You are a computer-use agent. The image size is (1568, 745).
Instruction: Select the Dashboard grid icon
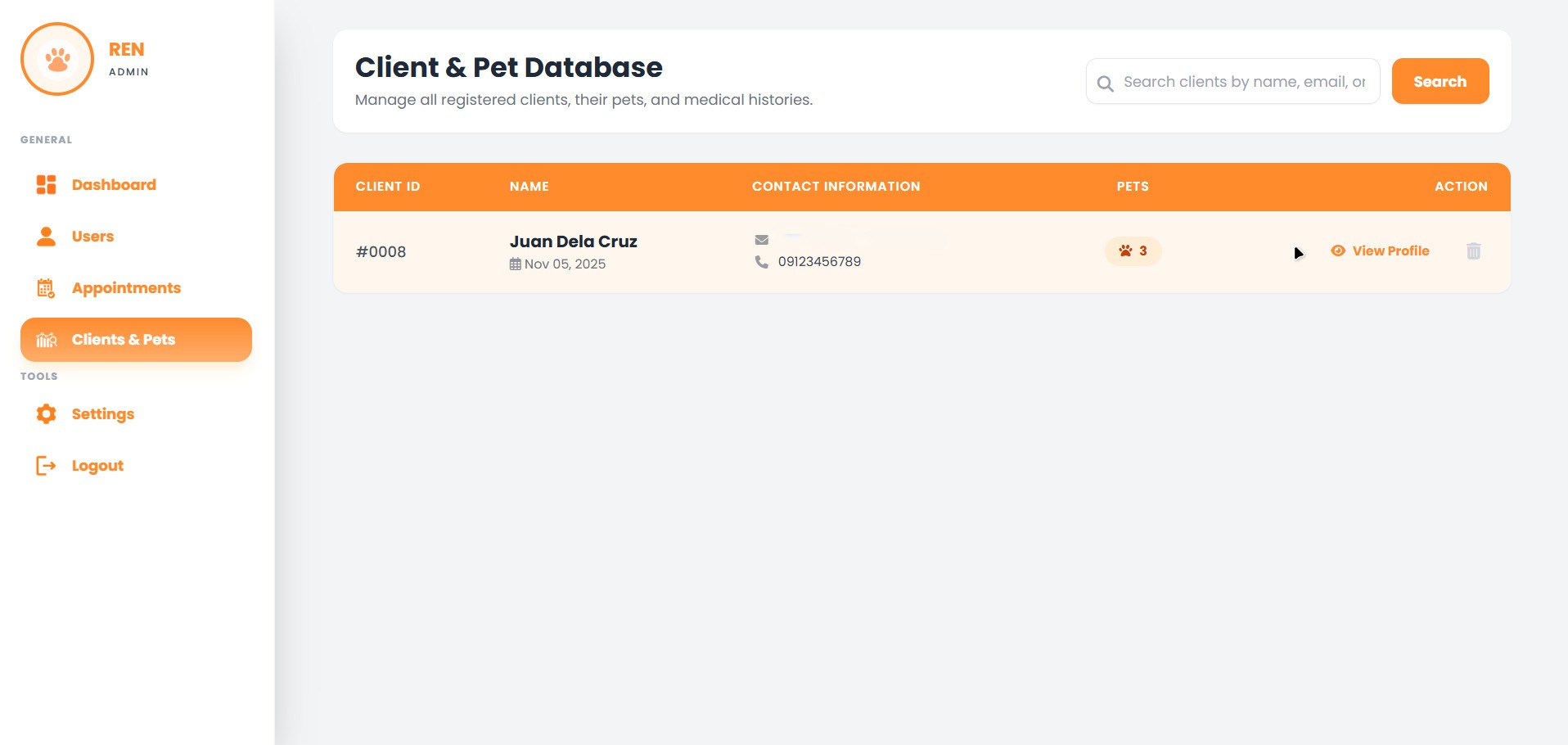46,184
